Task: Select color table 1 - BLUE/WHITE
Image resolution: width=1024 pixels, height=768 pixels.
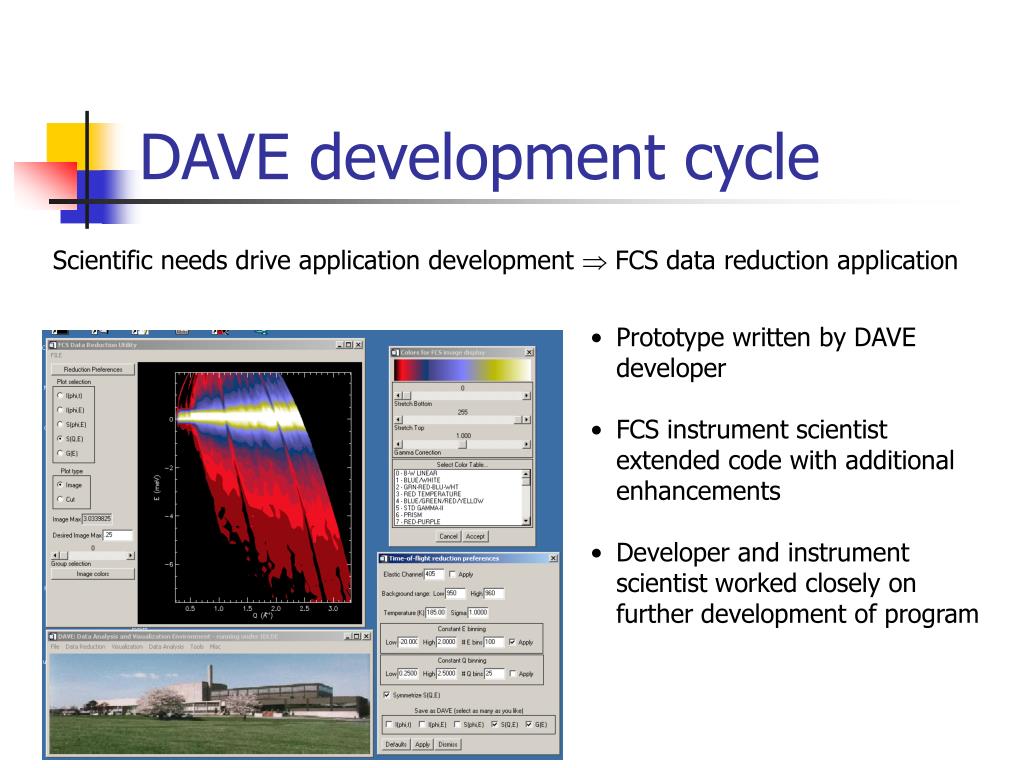Action: click(x=418, y=480)
